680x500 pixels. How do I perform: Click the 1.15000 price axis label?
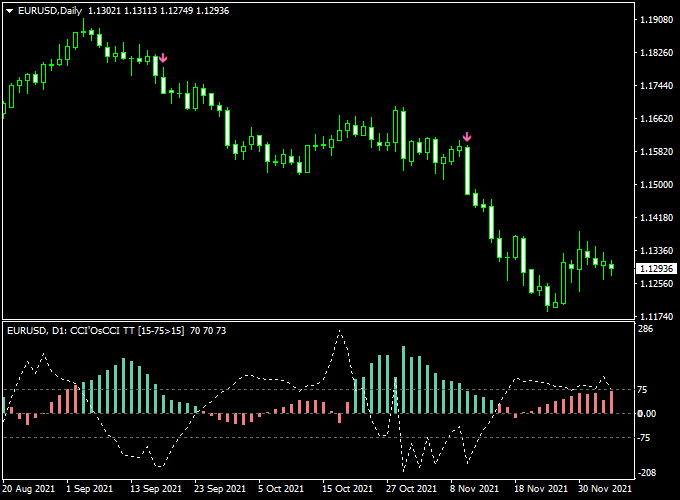657,185
